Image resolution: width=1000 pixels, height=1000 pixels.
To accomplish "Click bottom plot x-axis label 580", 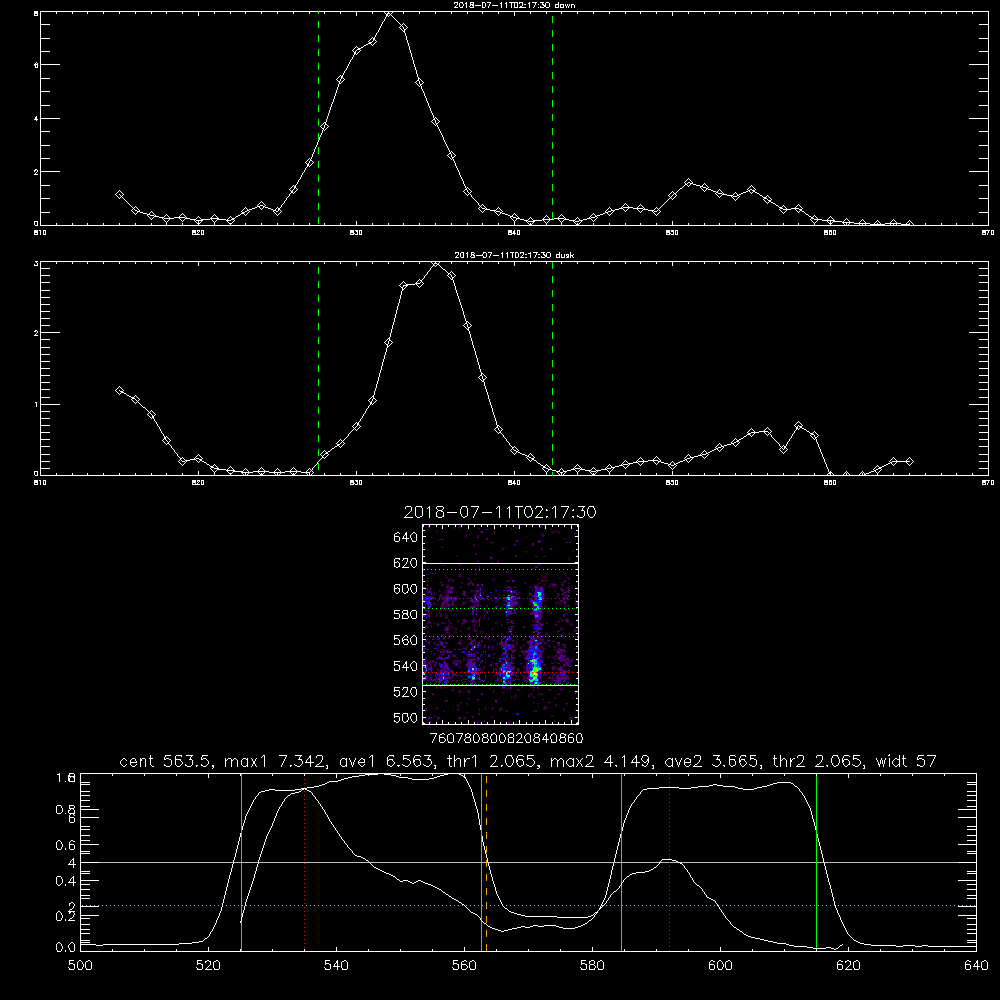I will point(592,966).
